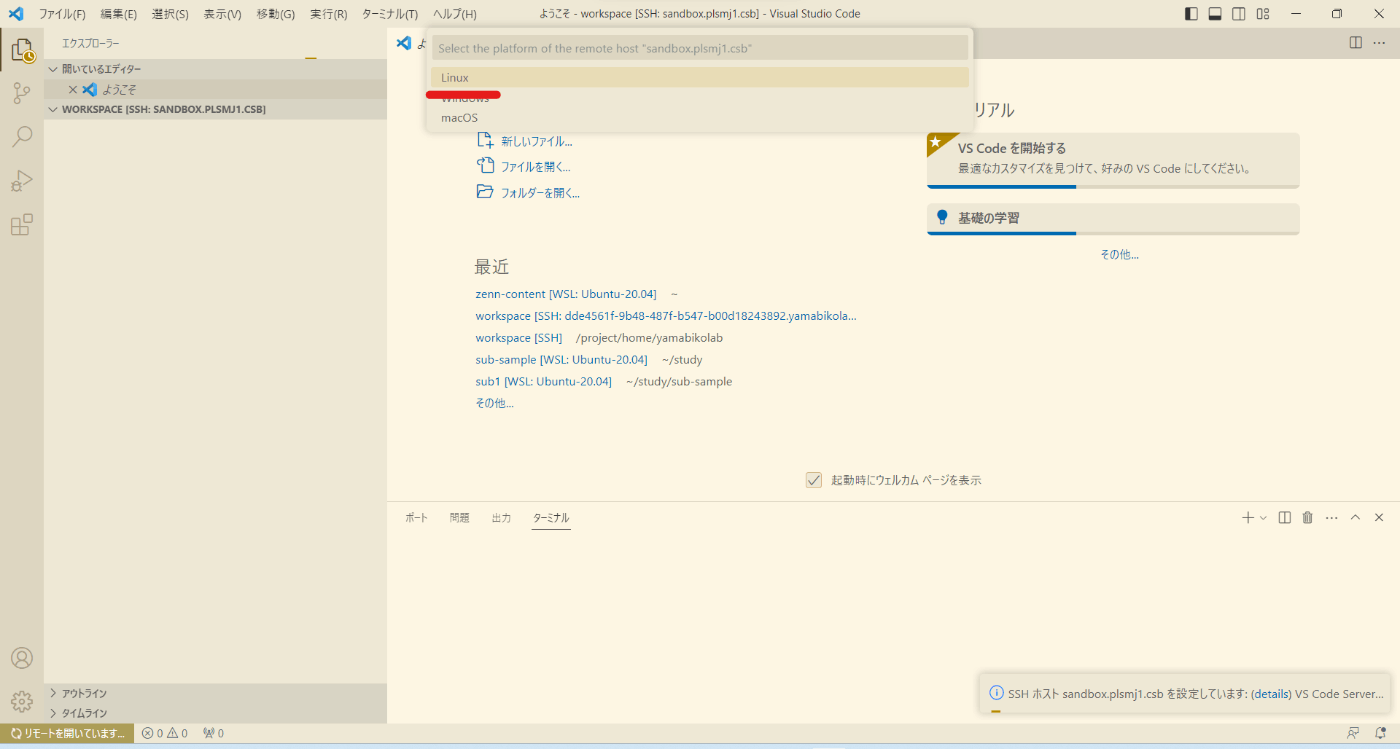This screenshot has width=1400, height=749.
Task: Switch to the ポート panel tab
Action: point(416,517)
